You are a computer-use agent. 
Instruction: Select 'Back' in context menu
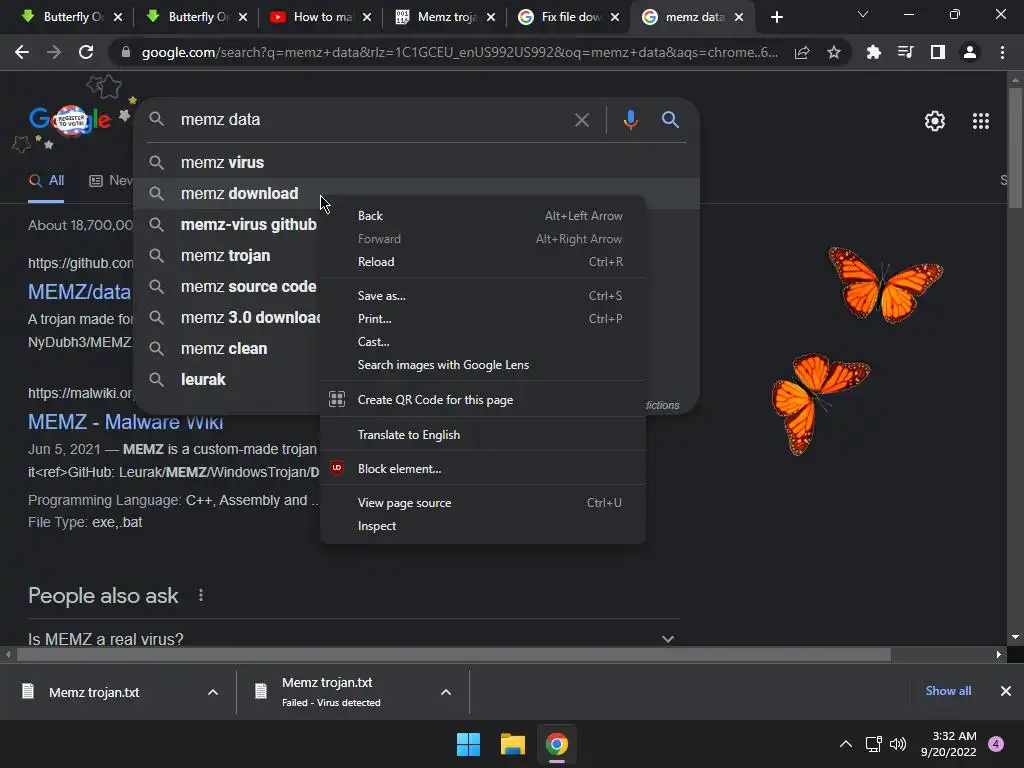483,216
